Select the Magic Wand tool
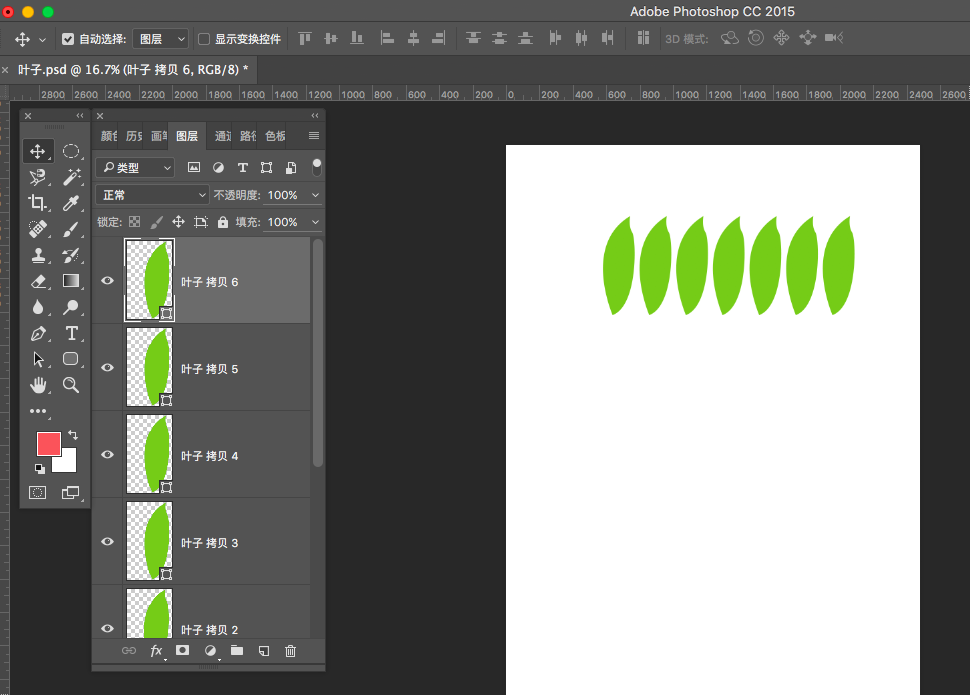Image resolution: width=970 pixels, height=695 pixels. [71, 177]
